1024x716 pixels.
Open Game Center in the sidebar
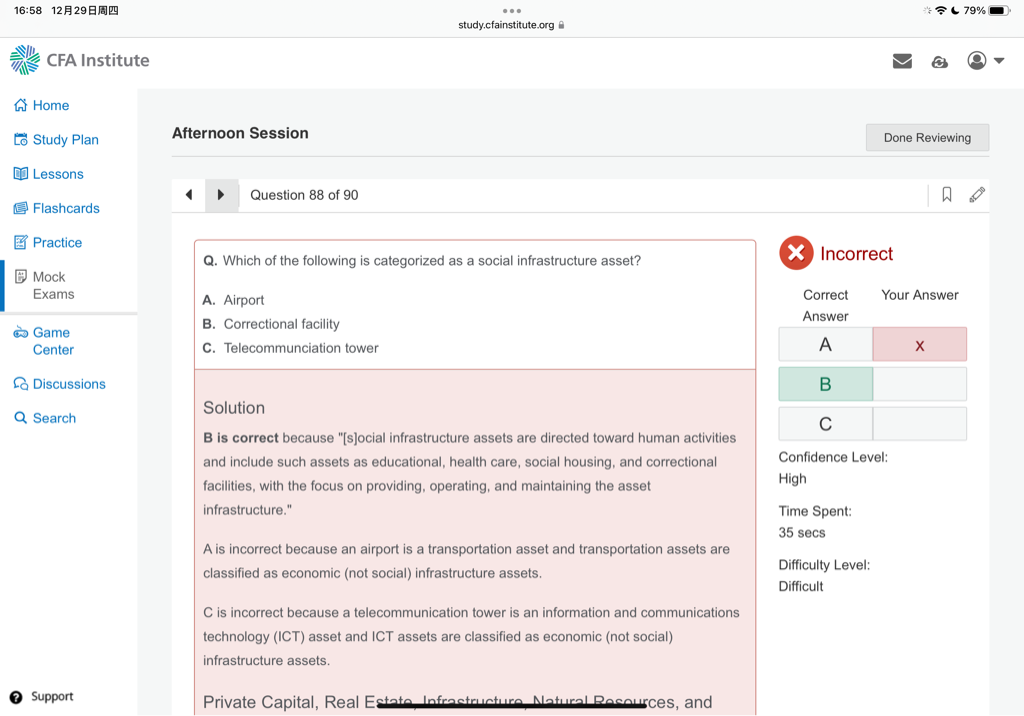[x=54, y=341]
